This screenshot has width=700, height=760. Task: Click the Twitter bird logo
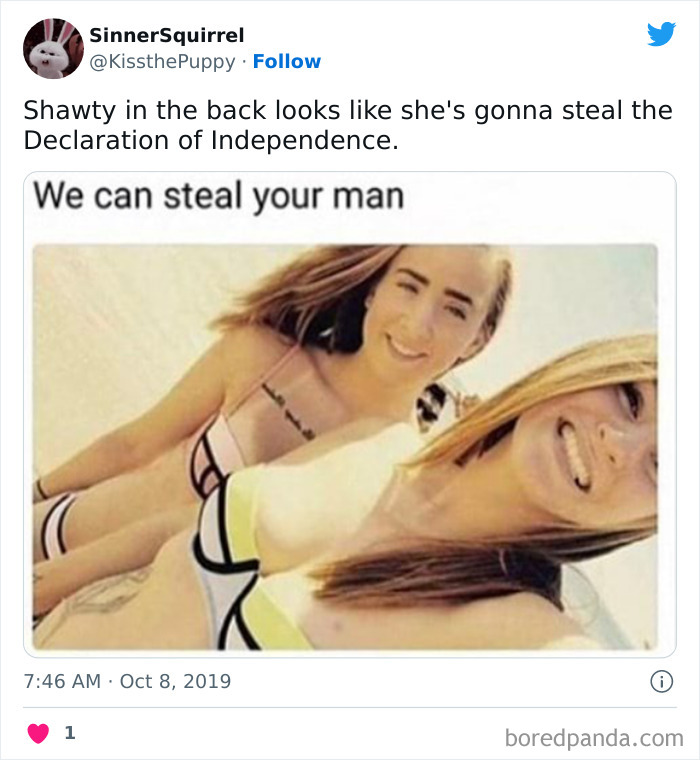661,33
